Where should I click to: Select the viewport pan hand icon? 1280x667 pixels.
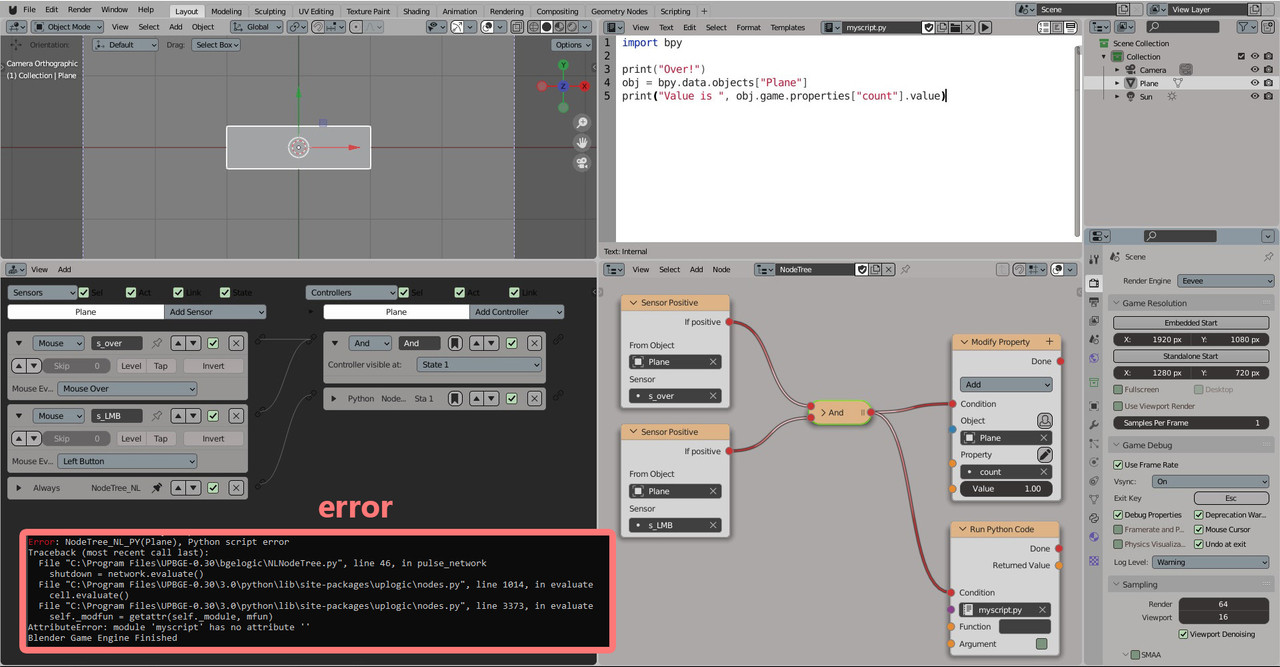(x=582, y=143)
